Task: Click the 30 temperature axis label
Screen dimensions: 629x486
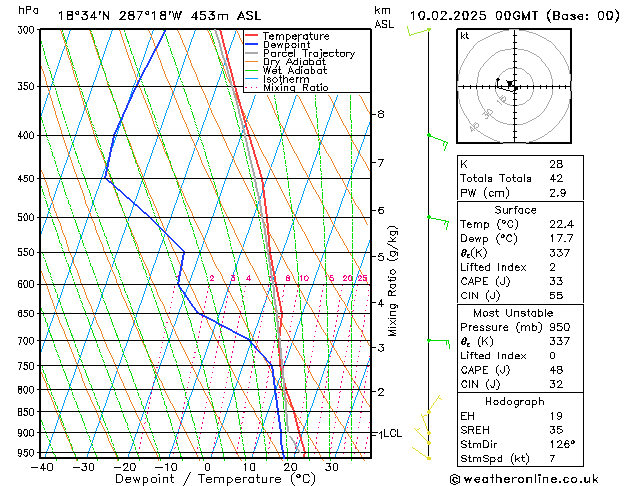Action: 332,467
